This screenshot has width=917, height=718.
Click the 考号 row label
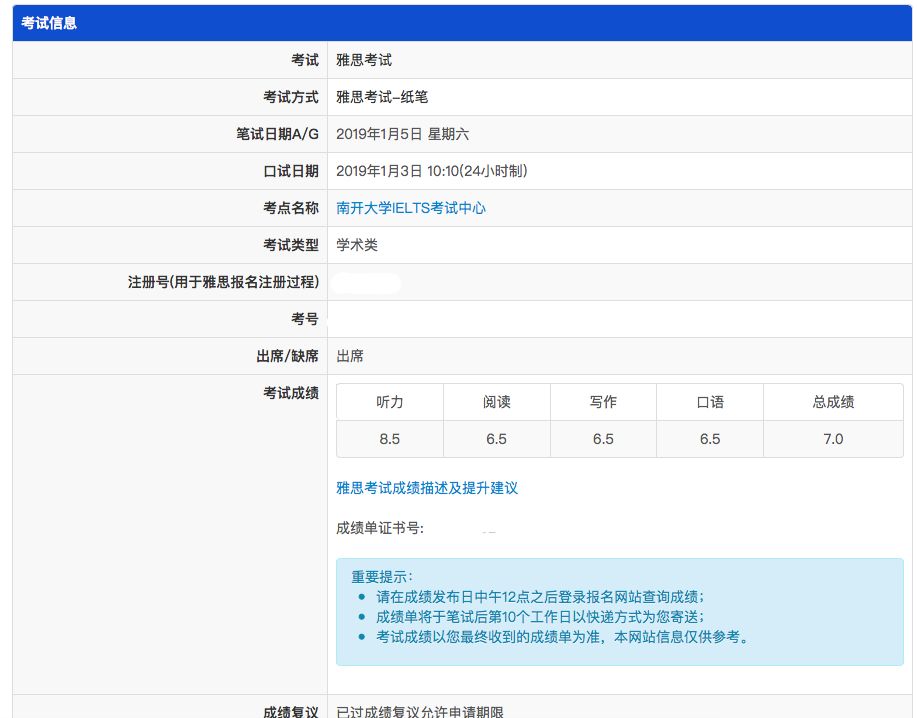click(x=305, y=319)
